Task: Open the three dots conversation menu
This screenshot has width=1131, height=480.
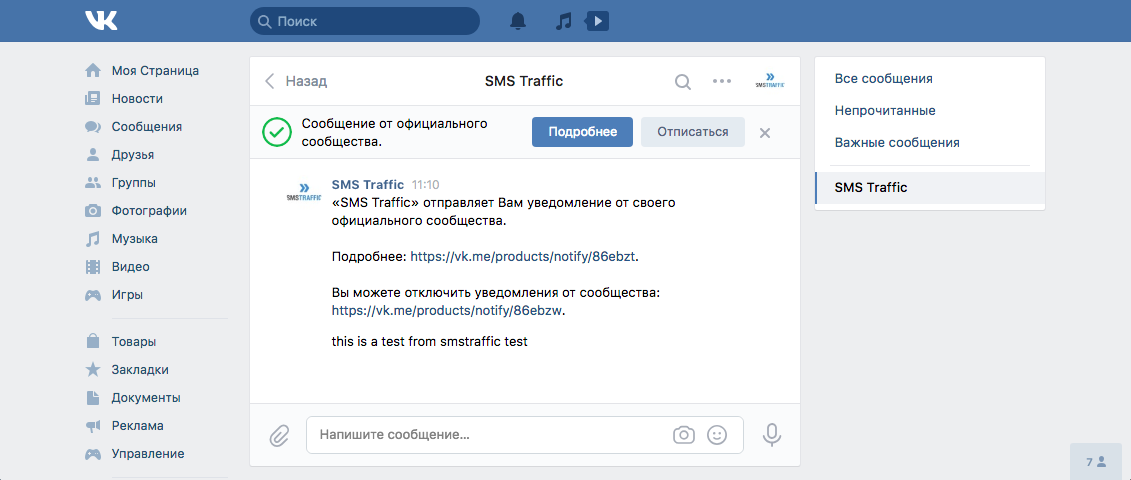Action: click(x=722, y=81)
